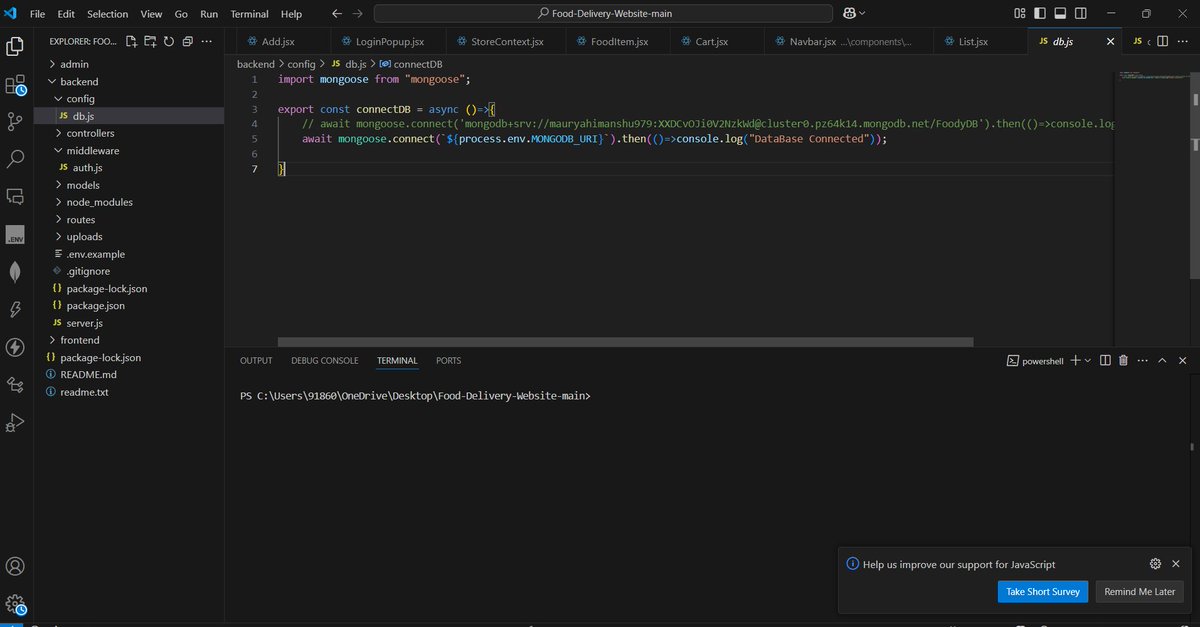Screen dimensions: 1200x627
Task: Switch to the PORTS panel tab
Action: coord(449,360)
